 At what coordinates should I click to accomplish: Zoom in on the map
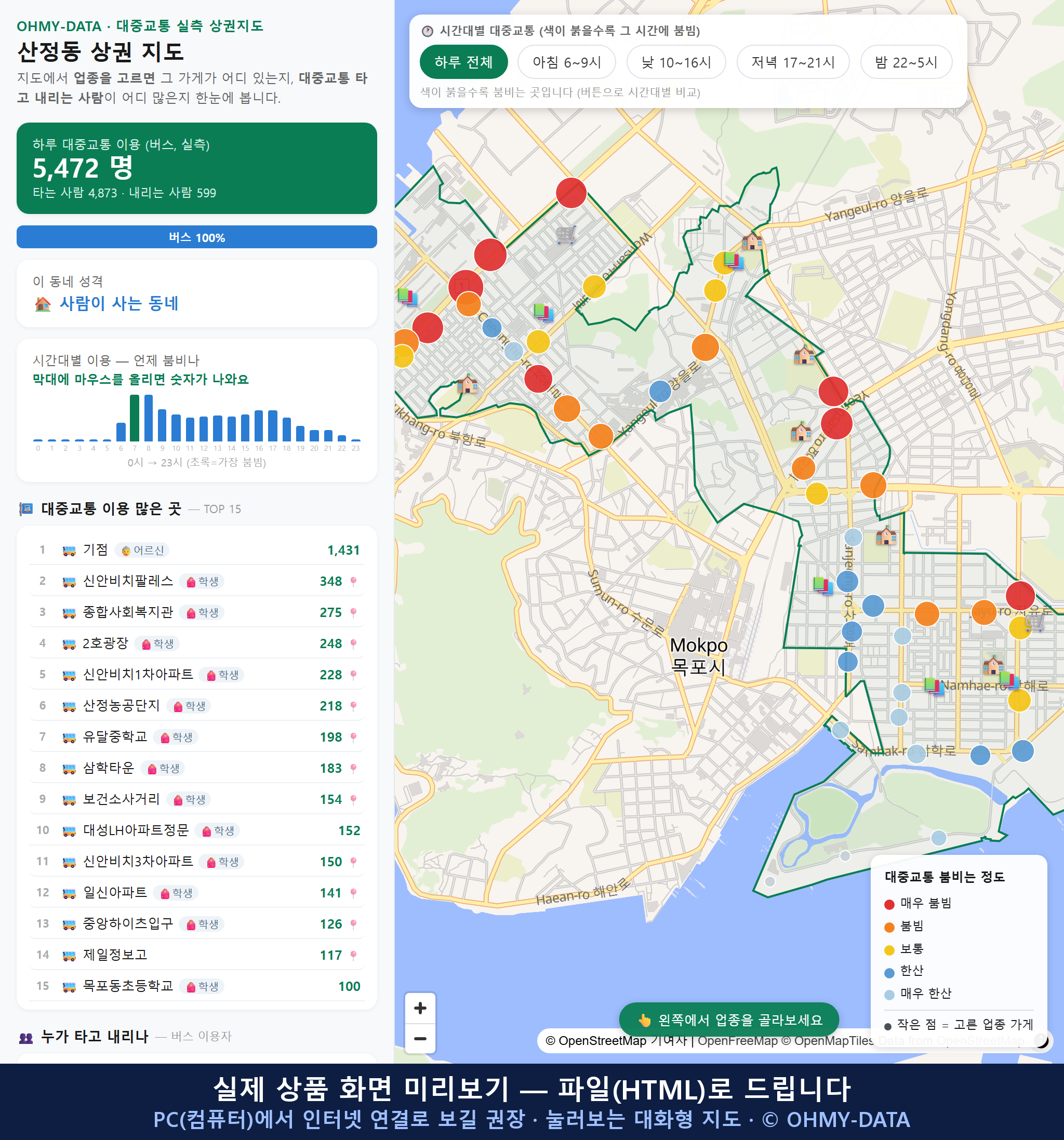coord(420,1008)
